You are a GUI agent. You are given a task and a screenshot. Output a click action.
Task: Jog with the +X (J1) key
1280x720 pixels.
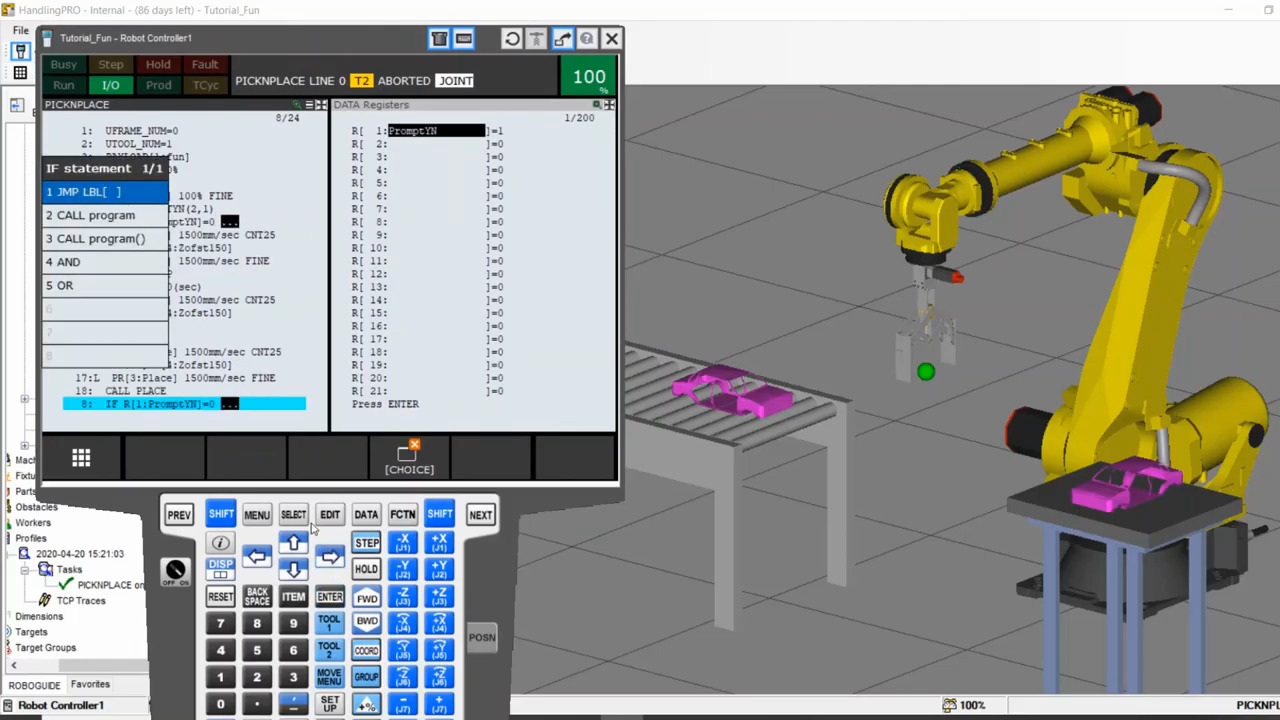[440, 543]
